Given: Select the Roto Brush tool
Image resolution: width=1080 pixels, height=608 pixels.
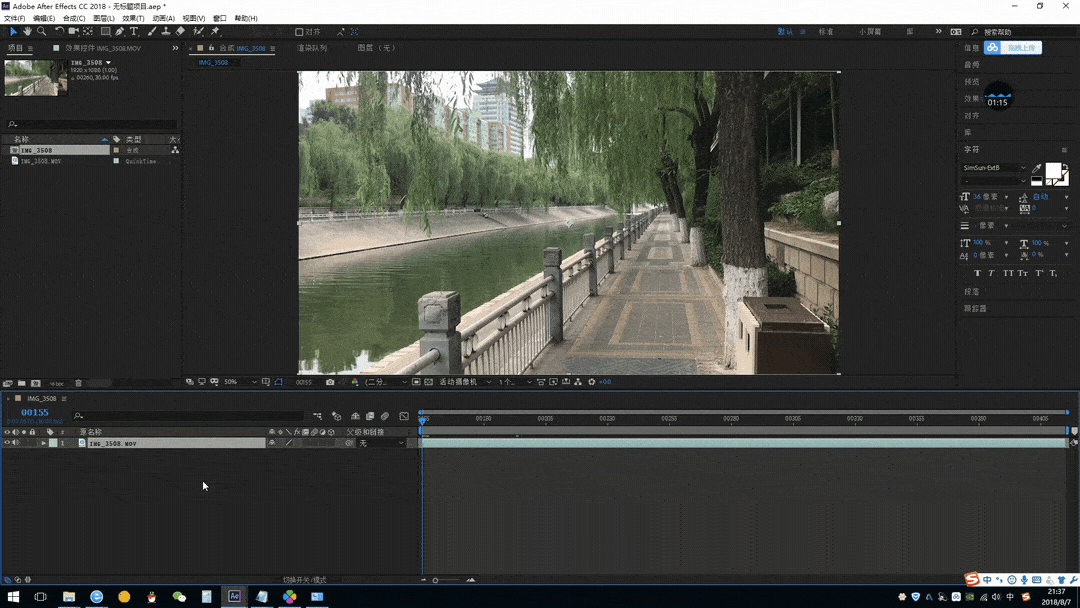Looking at the screenshot, I should click(198, 32).
